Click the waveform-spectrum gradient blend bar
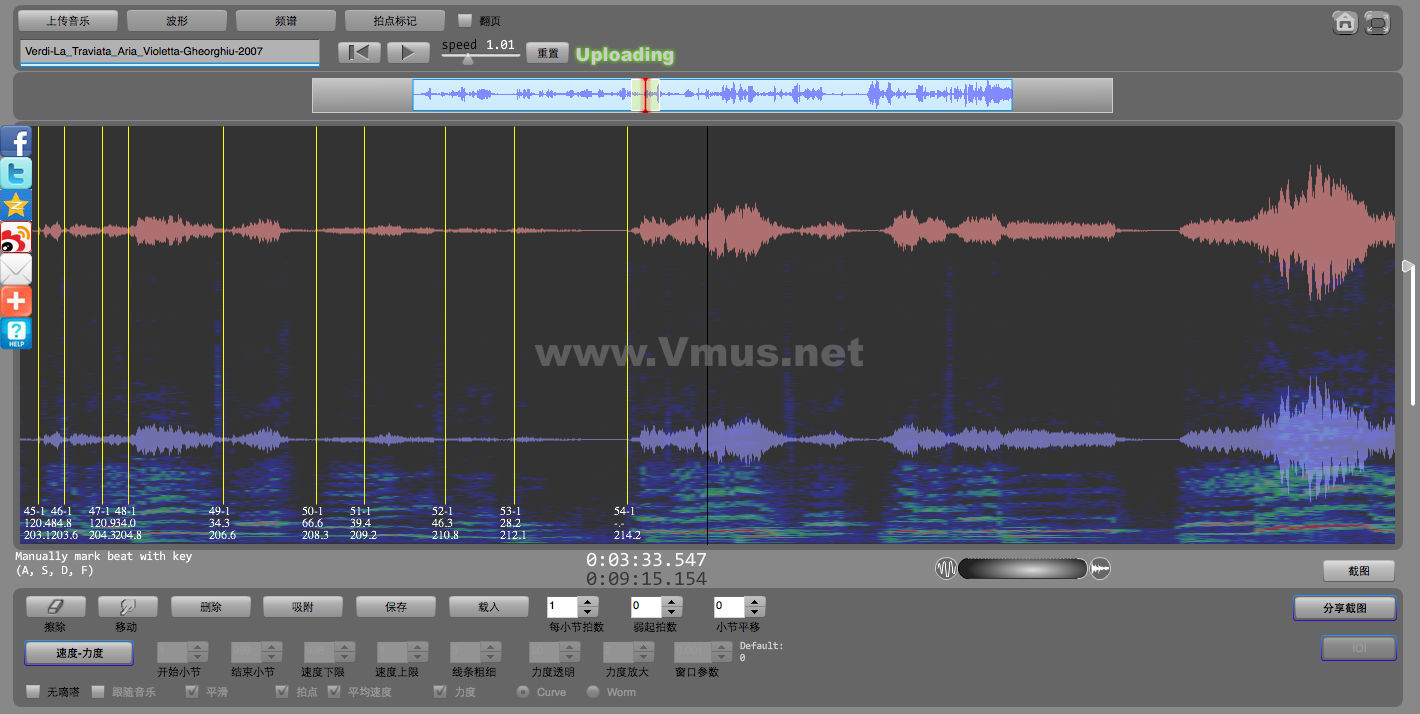The height and width of the screenshot is (714, 1420). 1022,569
